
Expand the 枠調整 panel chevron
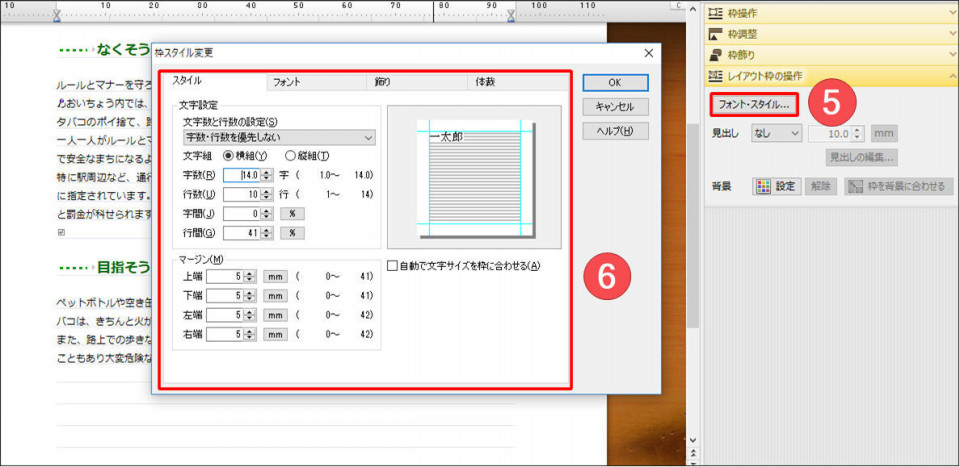pos(951,34)
